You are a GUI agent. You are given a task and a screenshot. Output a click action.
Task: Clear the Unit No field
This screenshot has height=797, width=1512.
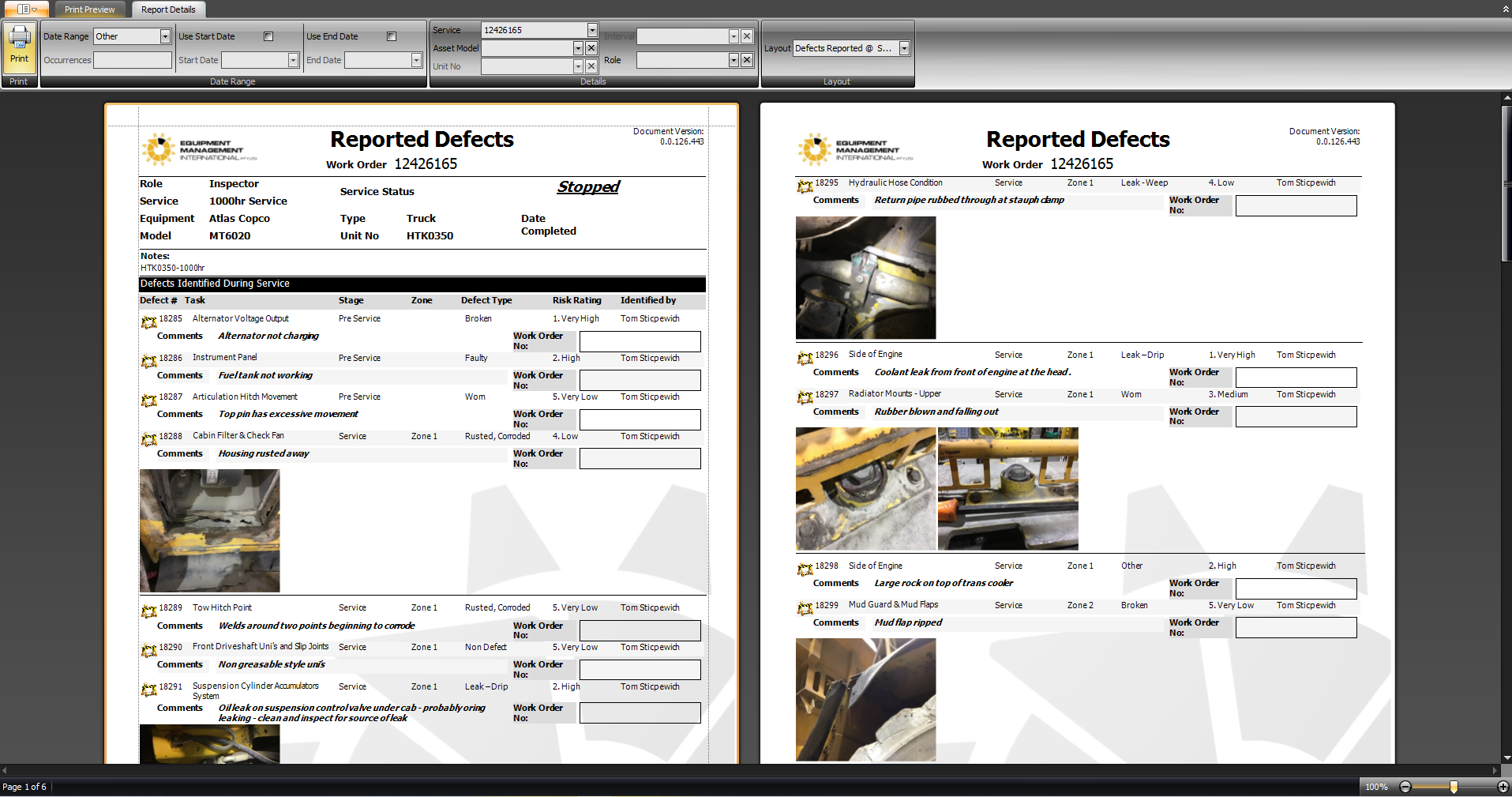pos(591,66)
